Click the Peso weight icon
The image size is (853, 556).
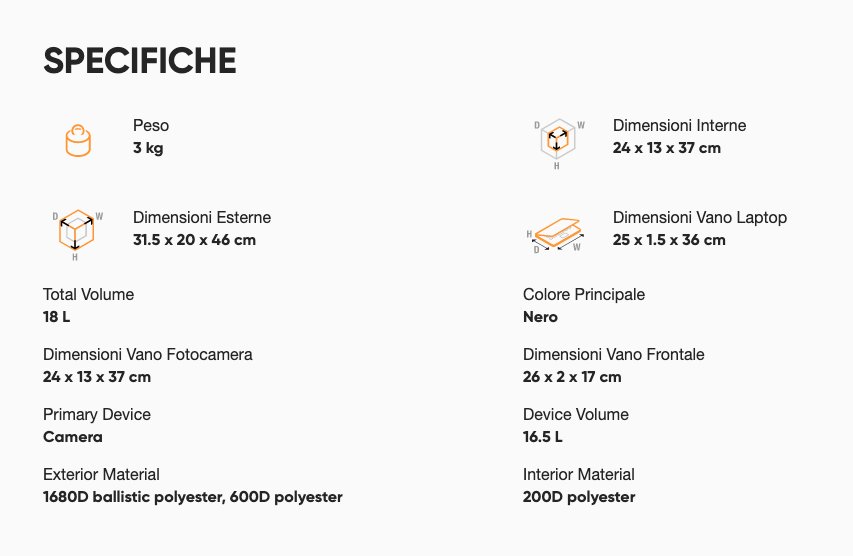point(77,140)
